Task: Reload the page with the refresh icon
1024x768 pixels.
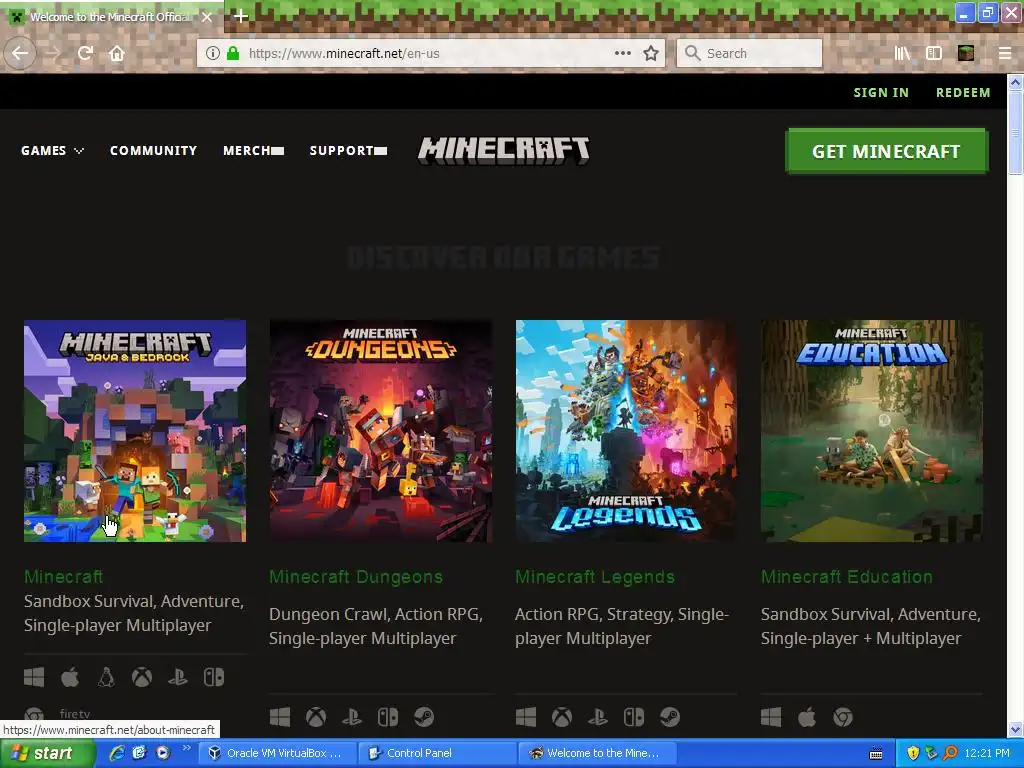Action: (85, 53)
